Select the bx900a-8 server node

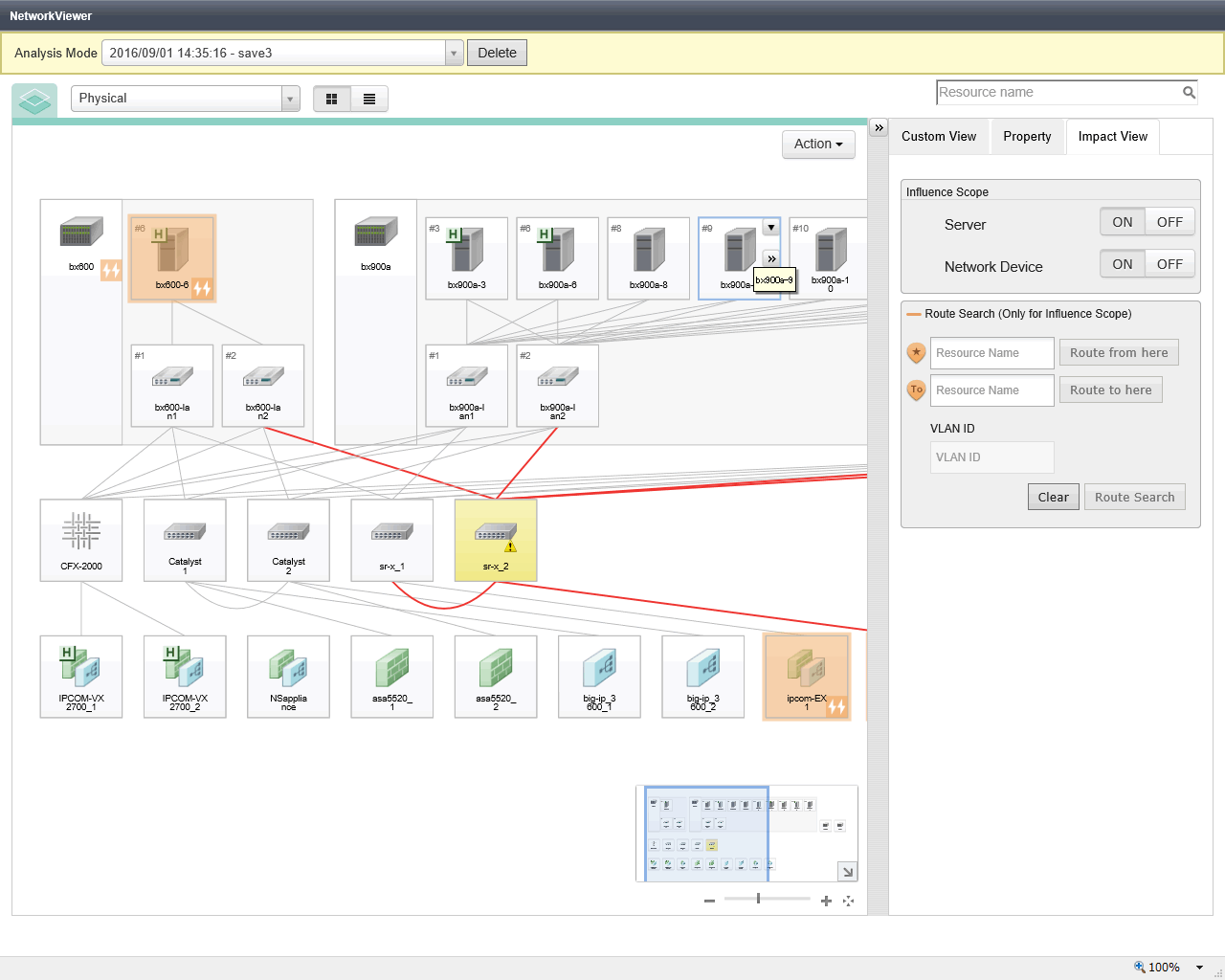click(649, 258)
